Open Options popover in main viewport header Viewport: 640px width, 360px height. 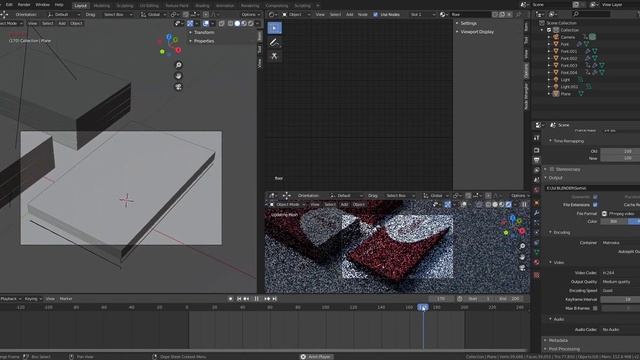(251, 14)
